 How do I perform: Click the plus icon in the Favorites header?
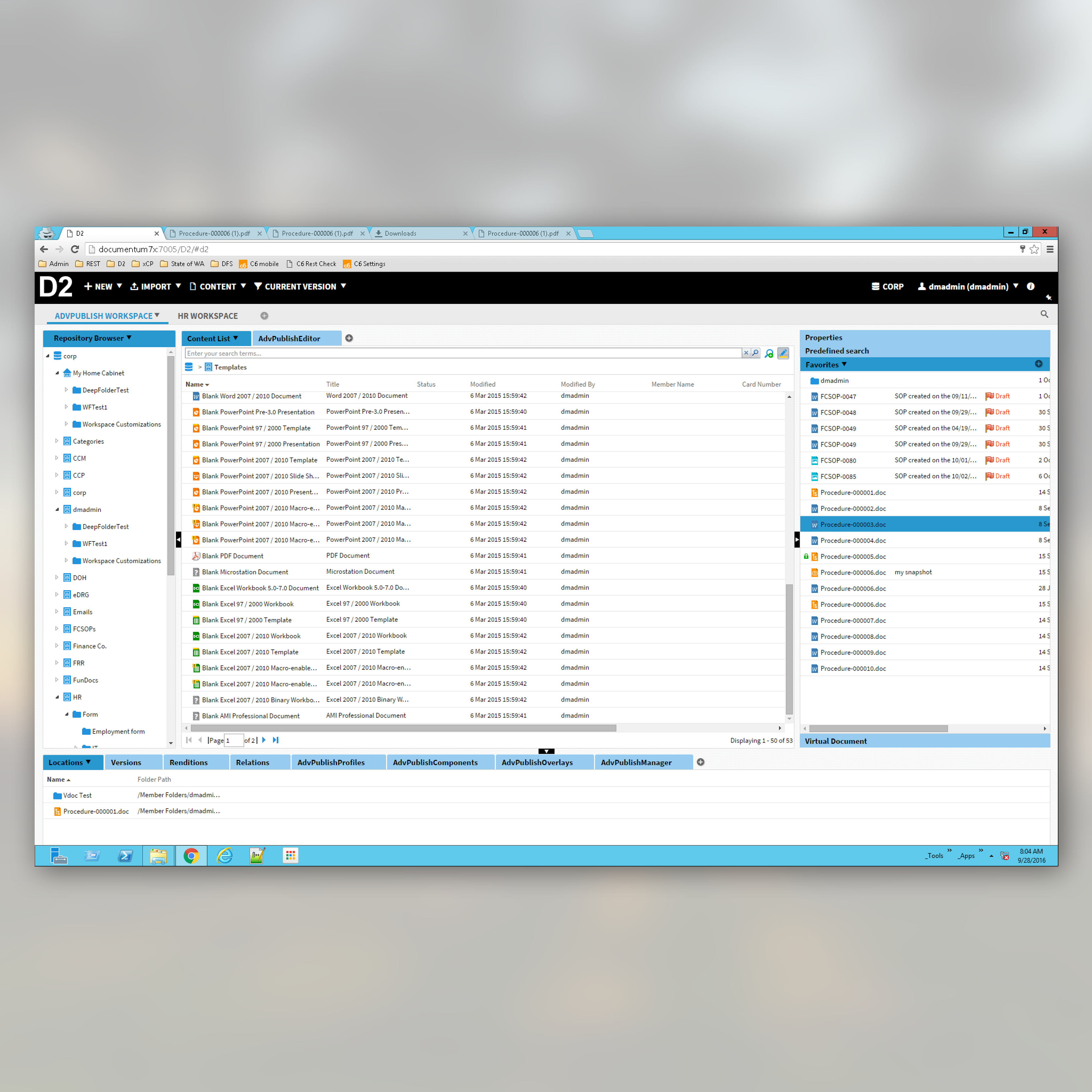(x=1038, y=364)
